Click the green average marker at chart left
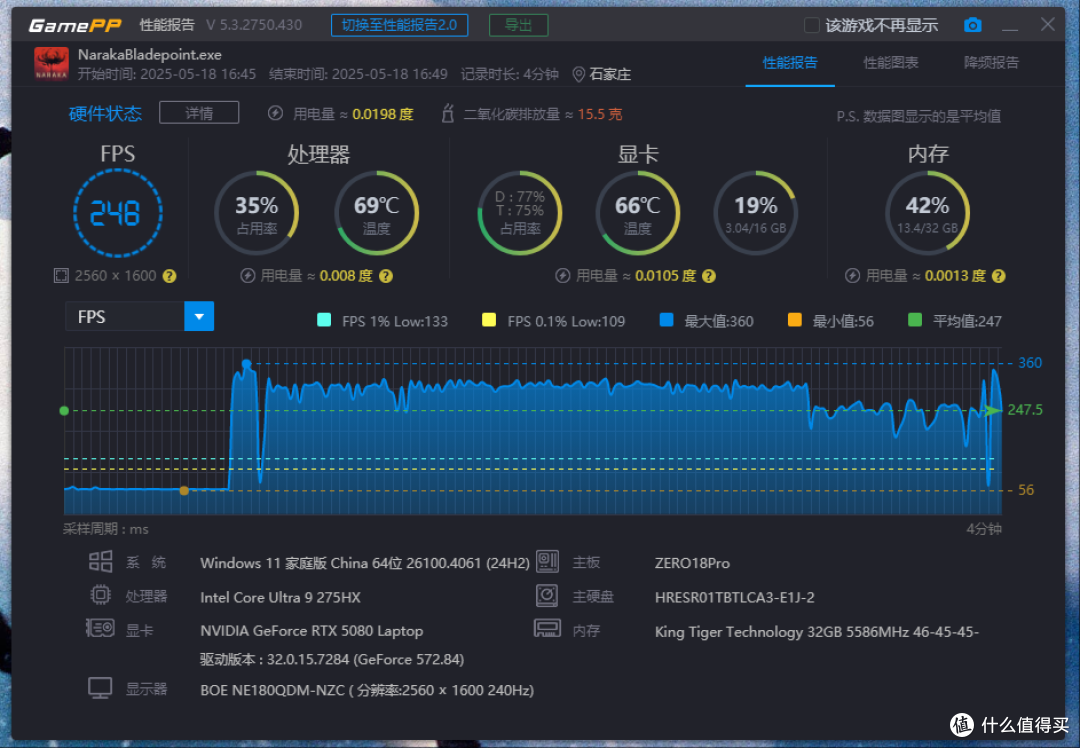Viewport: 1080px width, 748px height. pos(64,411)
